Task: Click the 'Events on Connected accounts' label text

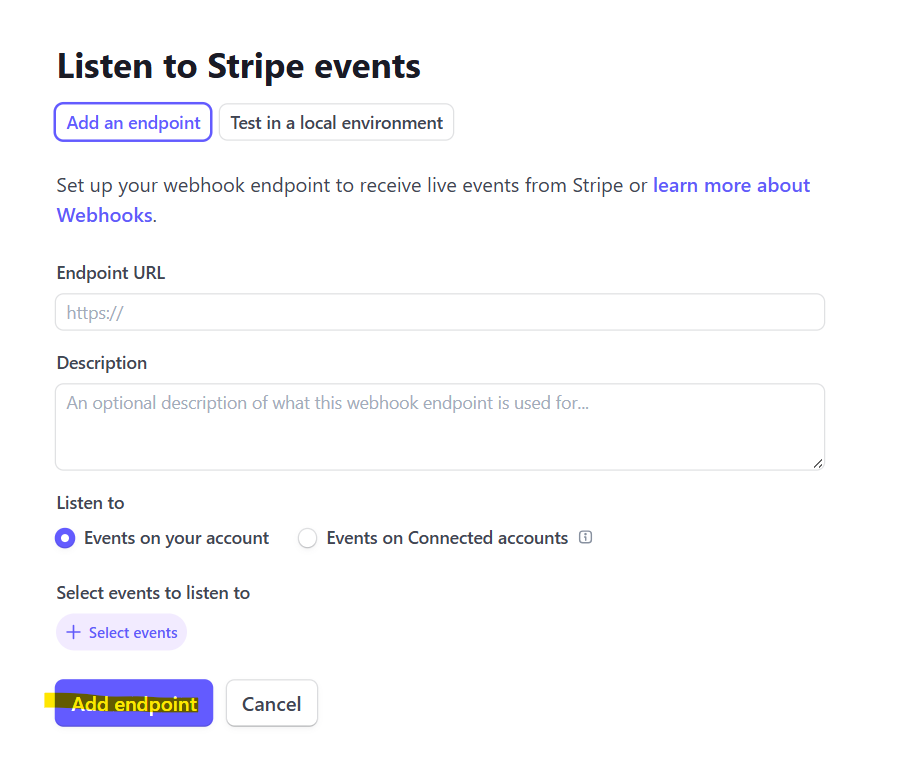Action: (x=447, y=538)
